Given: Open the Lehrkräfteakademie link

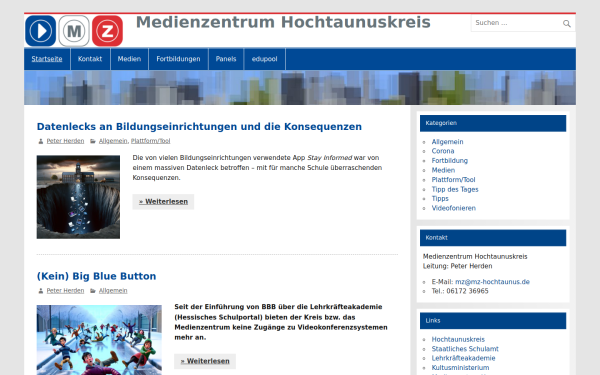Looking at the screenshot, I should point(463,358).
